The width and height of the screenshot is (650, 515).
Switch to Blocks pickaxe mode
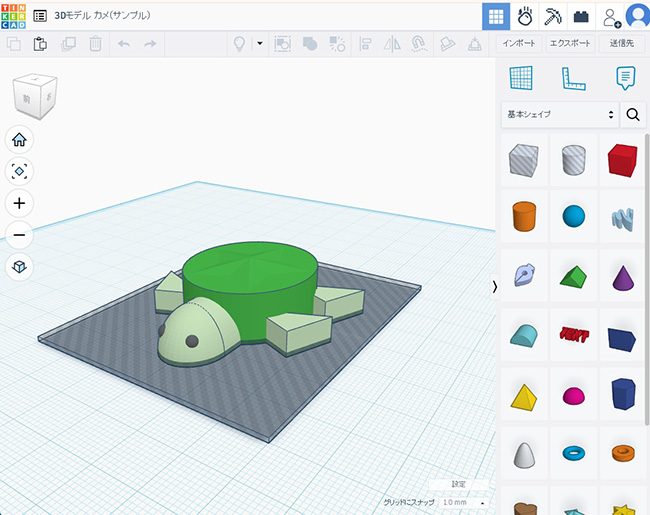553,17
